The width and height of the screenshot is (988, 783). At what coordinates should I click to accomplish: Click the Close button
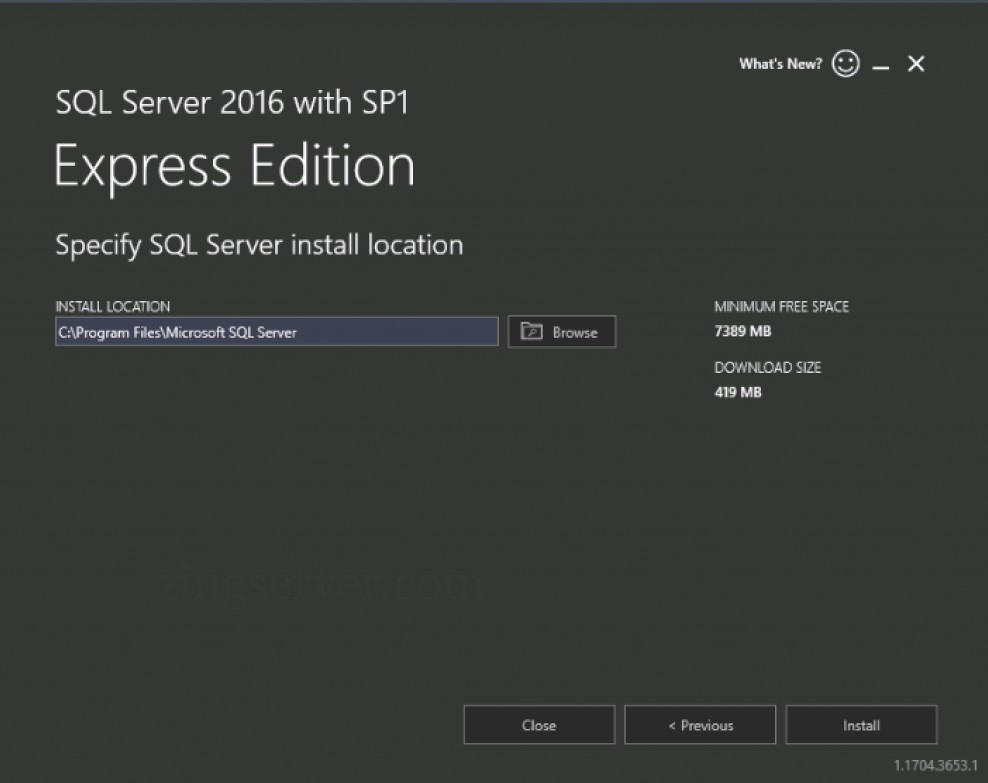pos(539,724)
